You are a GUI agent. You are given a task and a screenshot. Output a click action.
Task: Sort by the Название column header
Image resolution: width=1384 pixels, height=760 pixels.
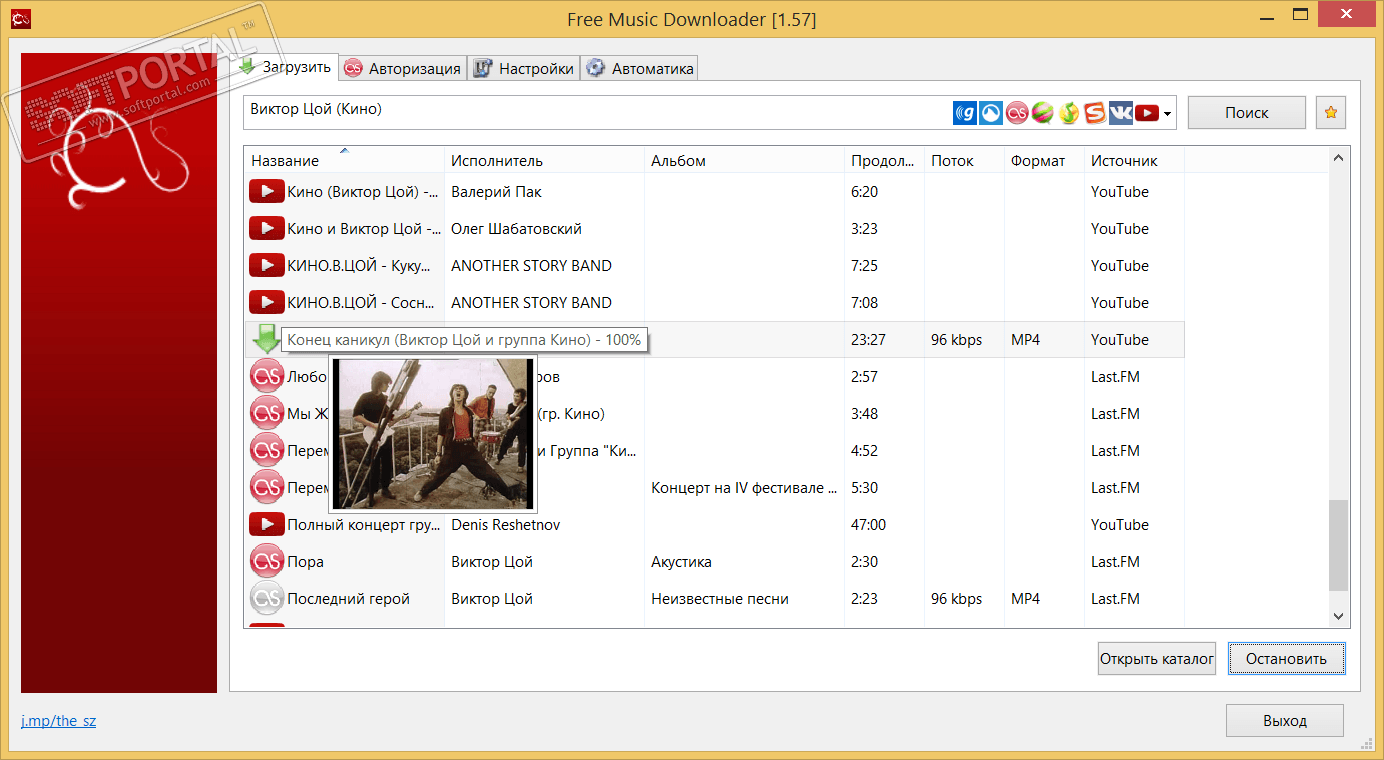click(x=344, y=161)
